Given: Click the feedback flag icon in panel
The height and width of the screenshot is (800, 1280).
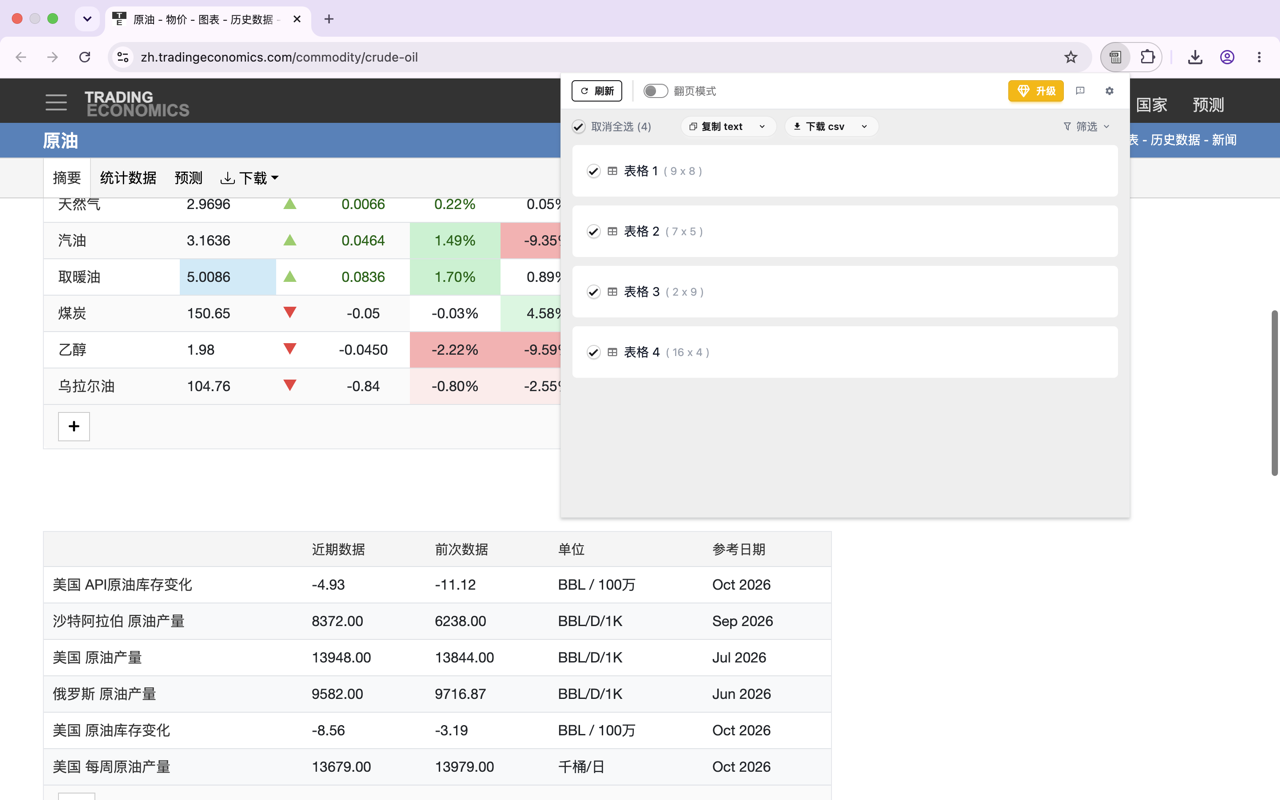Looking at the screenshot, I should pyautogui.click(x=1080, y=91).
